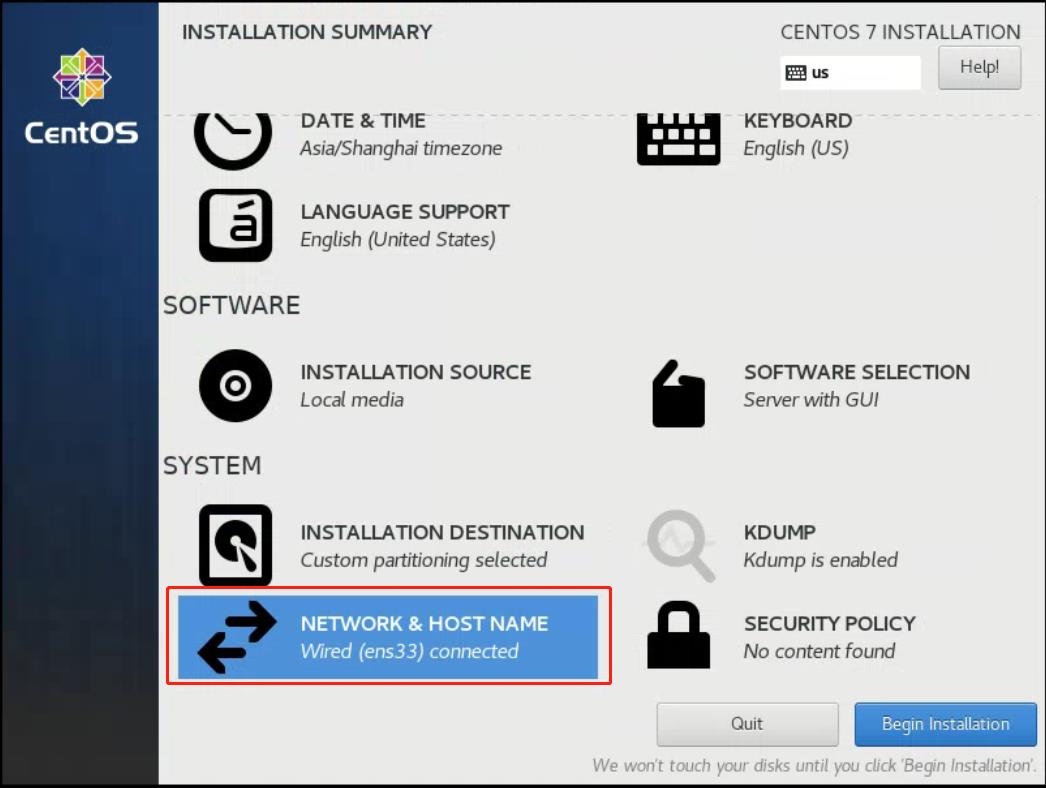
Task: Open the Installation Destination disk icon
Action: [235, 545]
